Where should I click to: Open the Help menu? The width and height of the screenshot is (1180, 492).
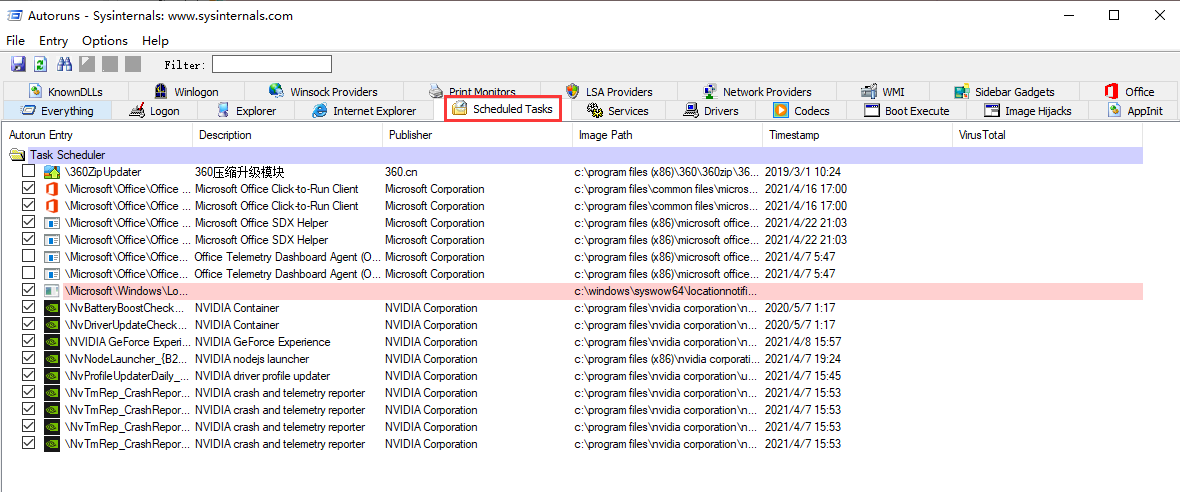[155, 41]
